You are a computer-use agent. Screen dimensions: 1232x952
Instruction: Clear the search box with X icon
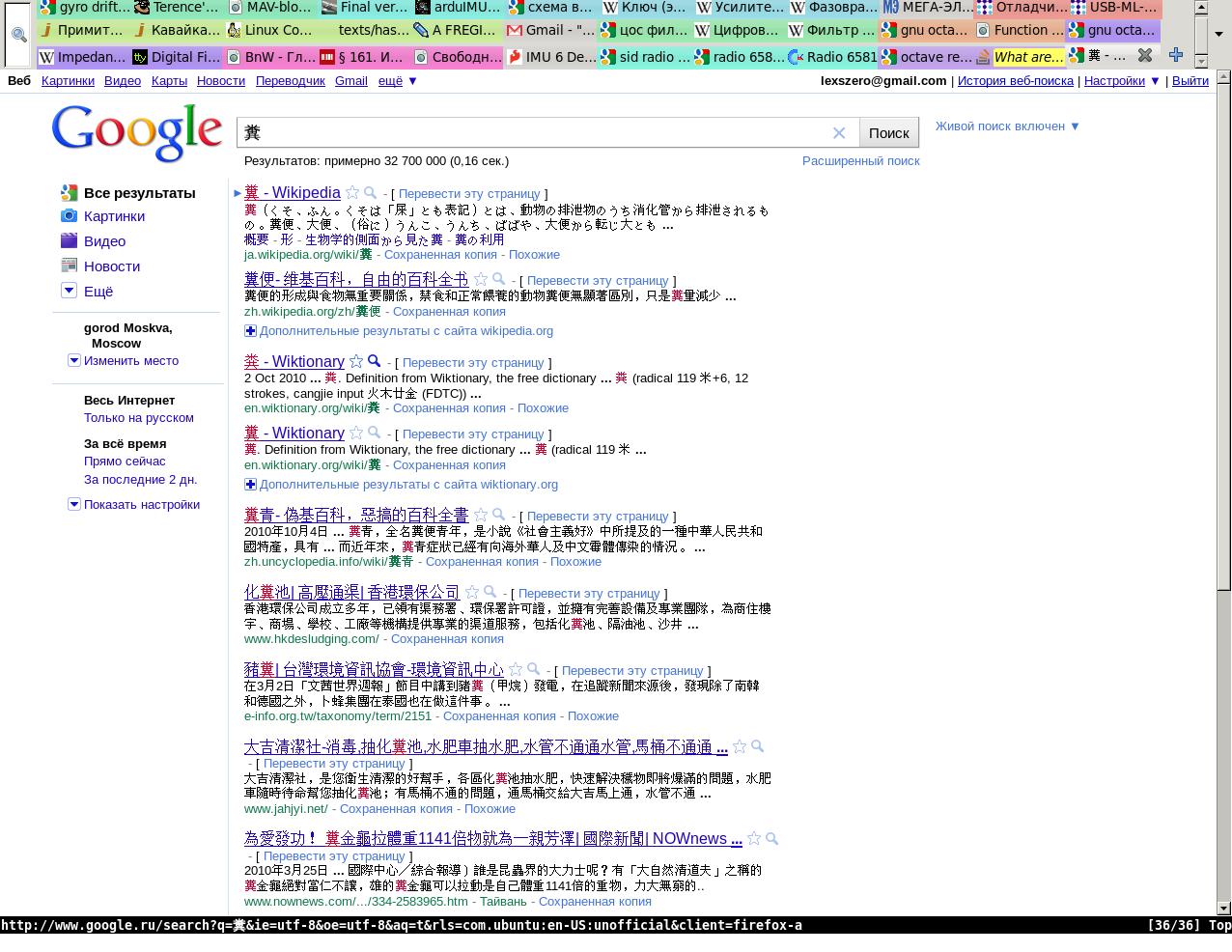pyautogui.click(x=839, y=133)
